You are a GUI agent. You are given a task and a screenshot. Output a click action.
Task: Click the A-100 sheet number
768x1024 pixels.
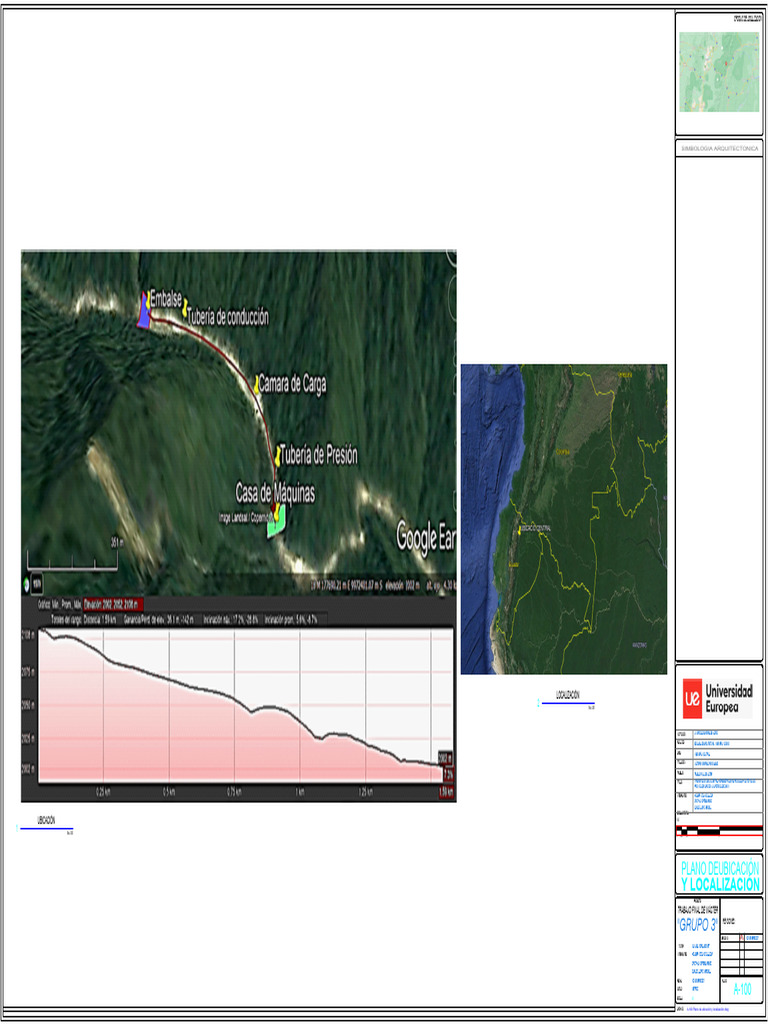742,989
